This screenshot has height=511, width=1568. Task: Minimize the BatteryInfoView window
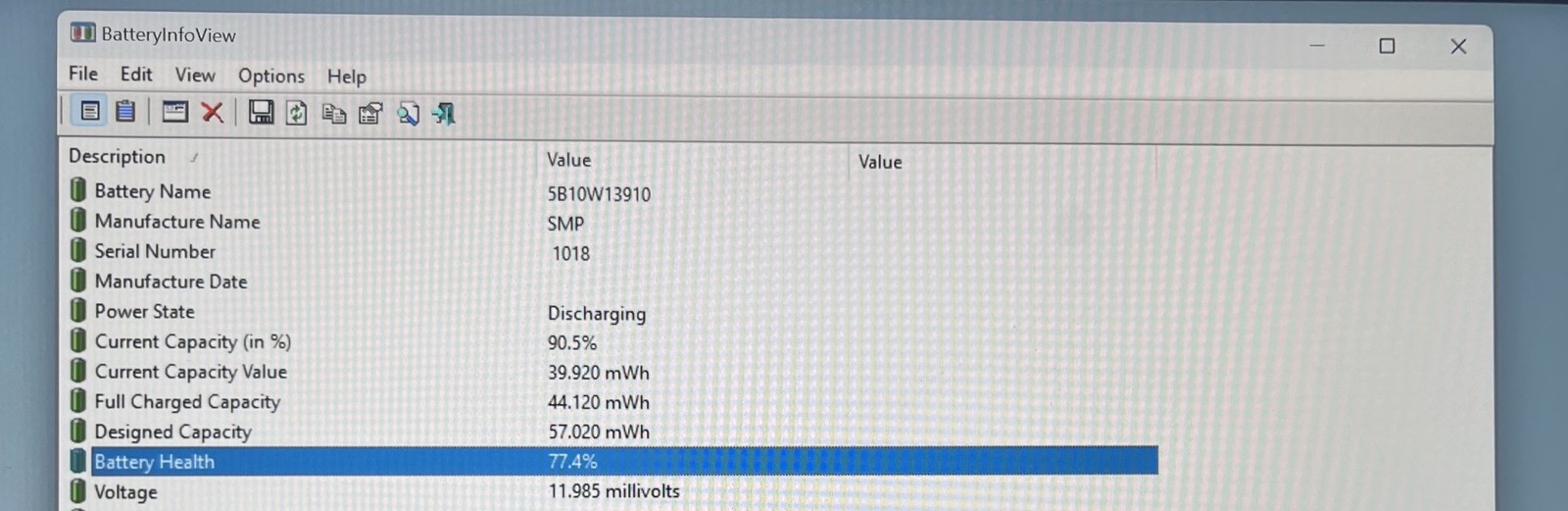click(1317, 45)
